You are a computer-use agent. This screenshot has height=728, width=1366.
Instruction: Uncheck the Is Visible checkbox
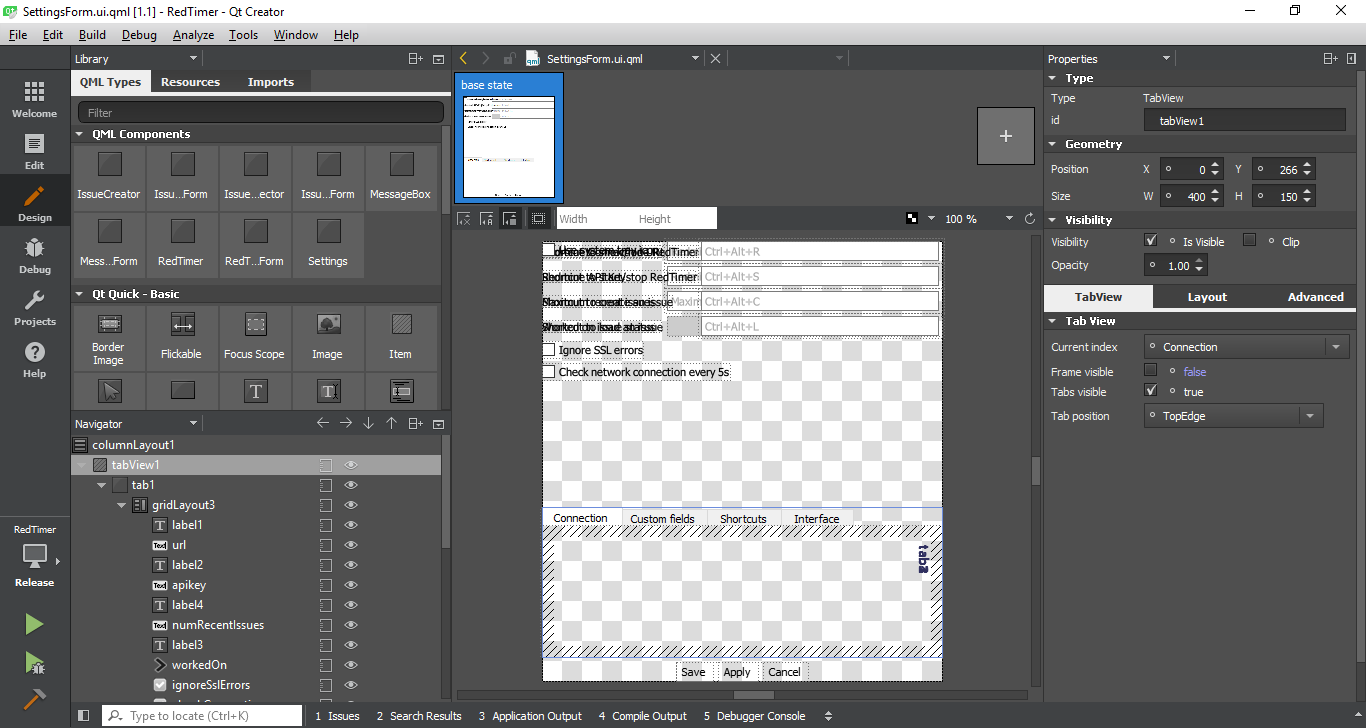1151,241
